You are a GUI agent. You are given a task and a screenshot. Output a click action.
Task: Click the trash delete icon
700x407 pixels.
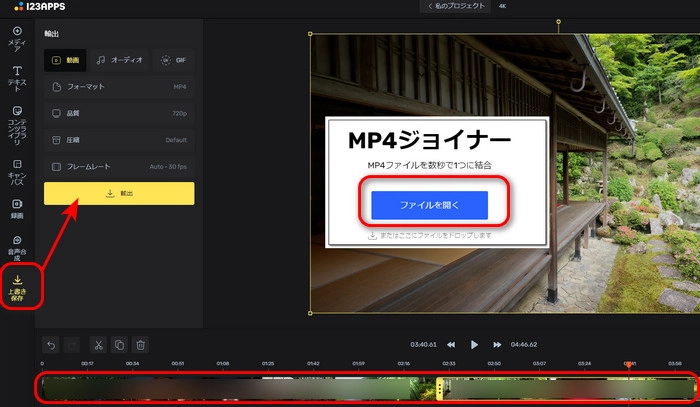(141, 345)
